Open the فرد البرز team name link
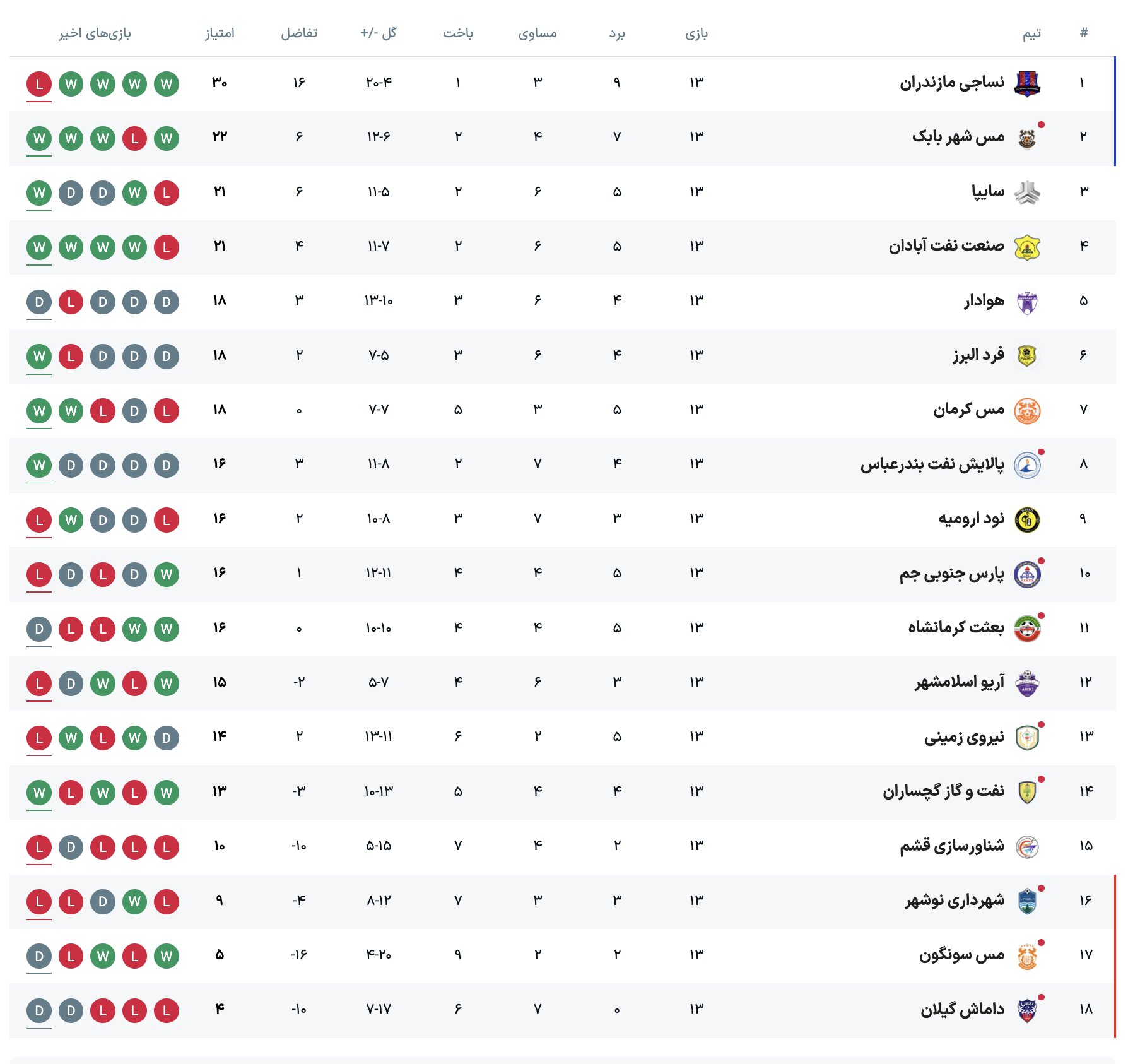Viewport: 1128px width, 1064px height. click(x=978, y=355)
